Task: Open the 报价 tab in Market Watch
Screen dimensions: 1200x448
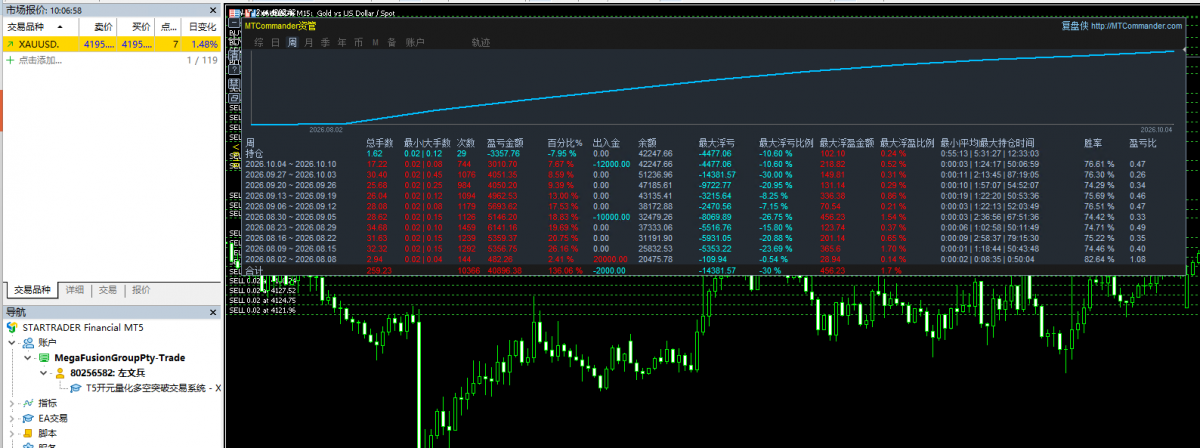Action: [141, 289]
